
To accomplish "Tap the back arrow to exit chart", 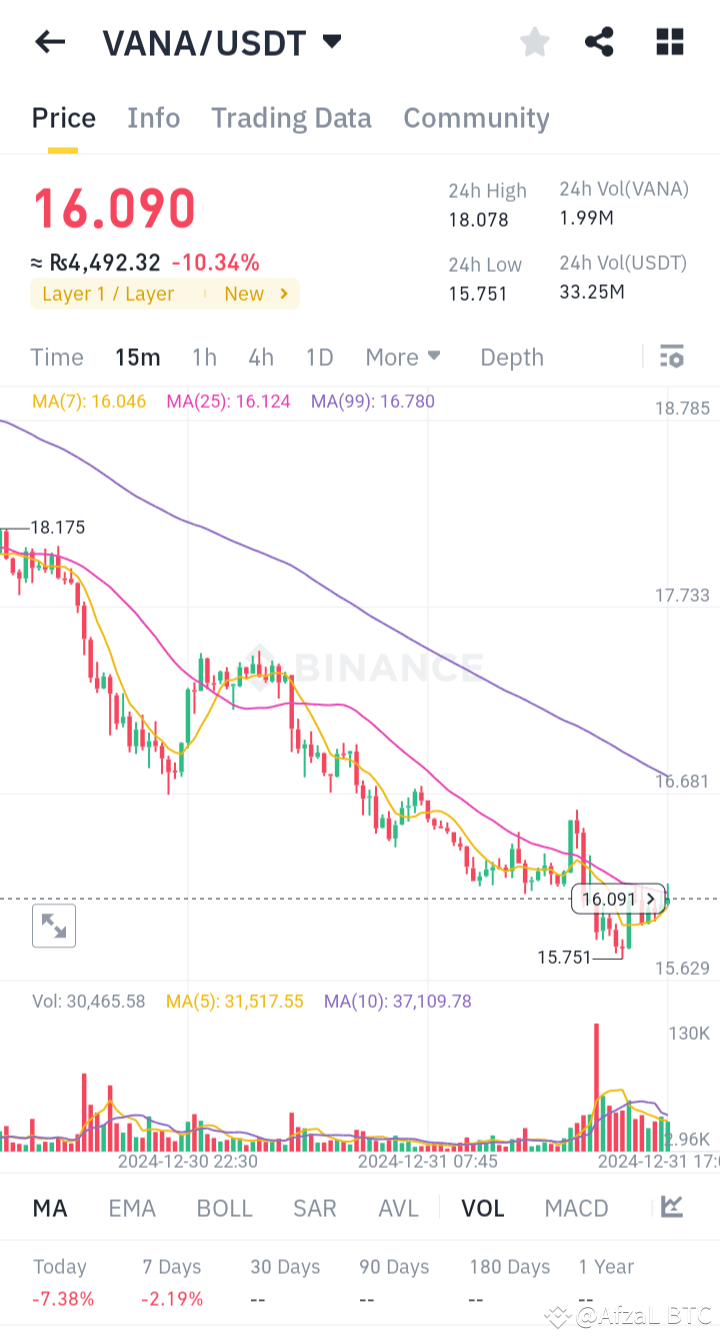I will click(50, 42).
